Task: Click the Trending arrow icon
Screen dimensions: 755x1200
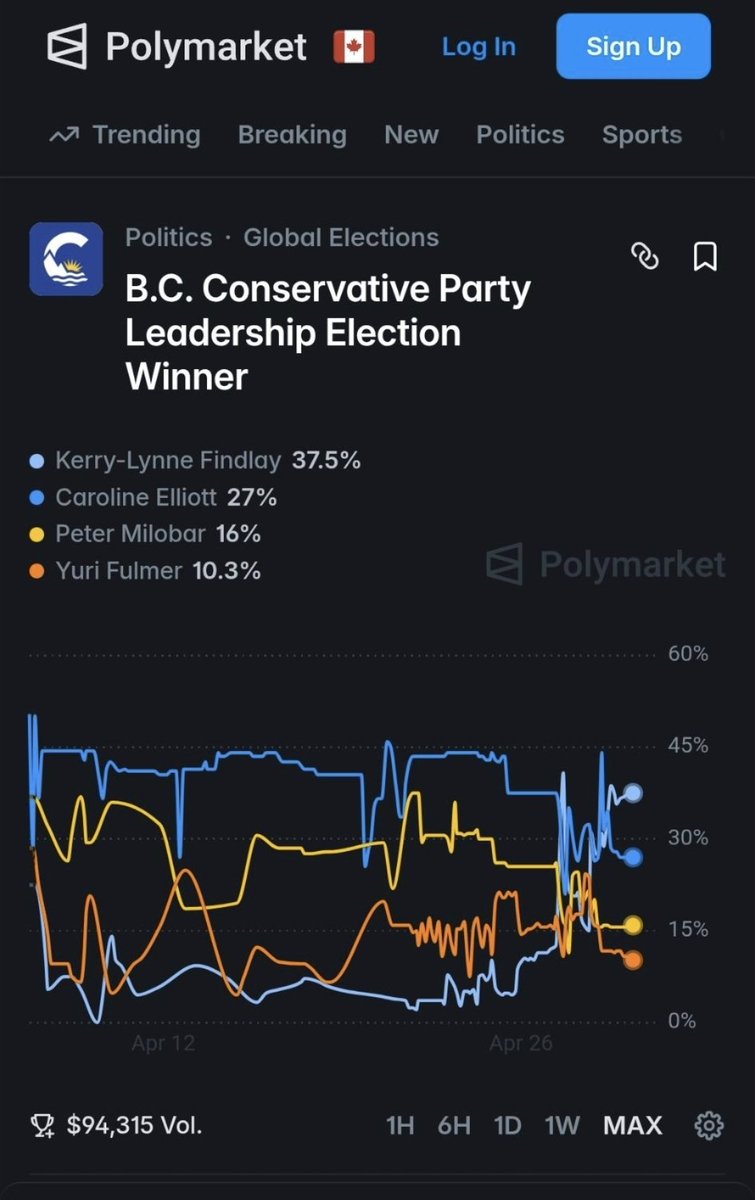Action: pyautogui.click(x=63, y=135)
